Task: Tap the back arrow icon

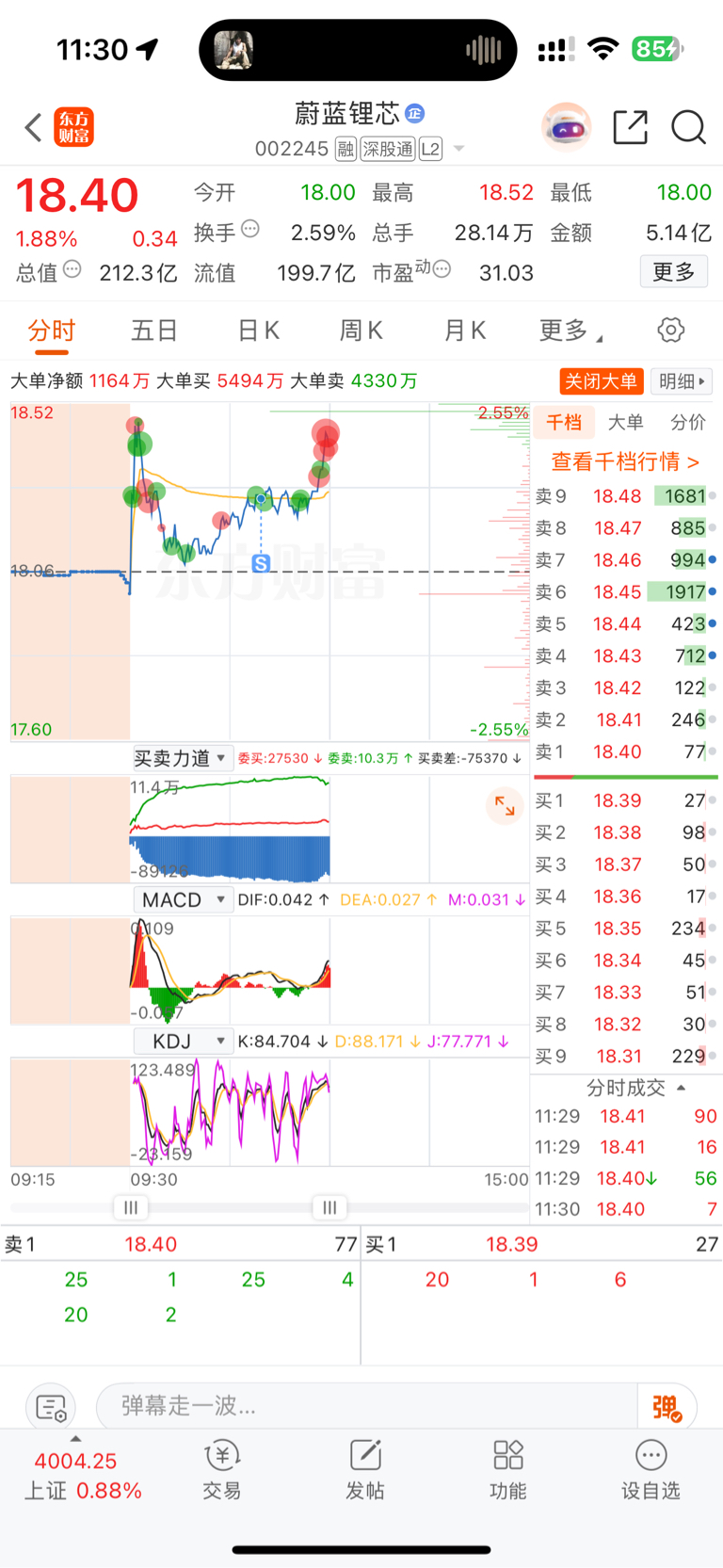Action: coord(33,127)
